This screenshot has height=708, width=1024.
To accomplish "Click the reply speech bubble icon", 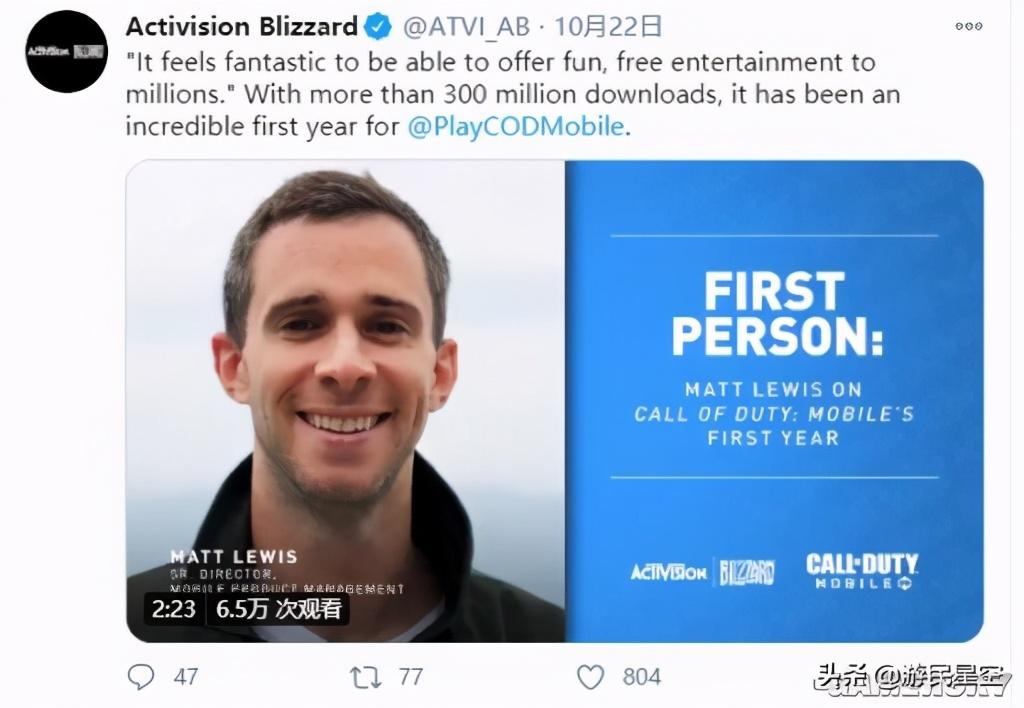I will 140,677.
